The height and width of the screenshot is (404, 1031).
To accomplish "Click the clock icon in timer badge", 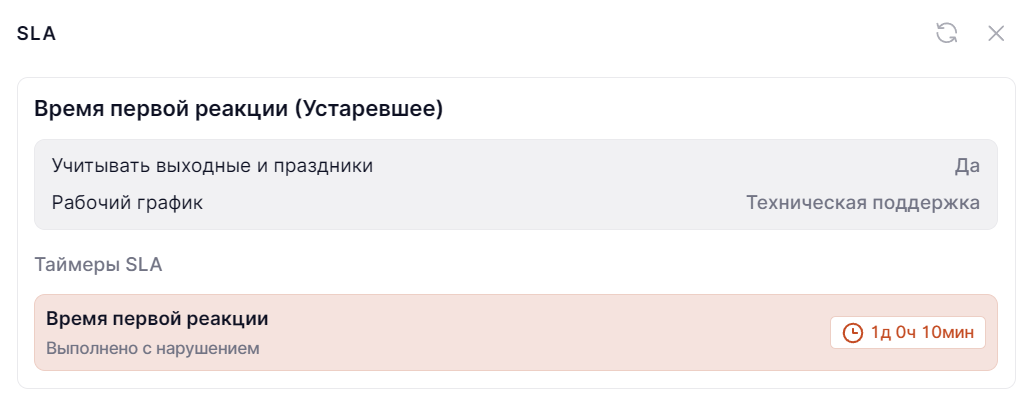I will [x=853, y=333].
